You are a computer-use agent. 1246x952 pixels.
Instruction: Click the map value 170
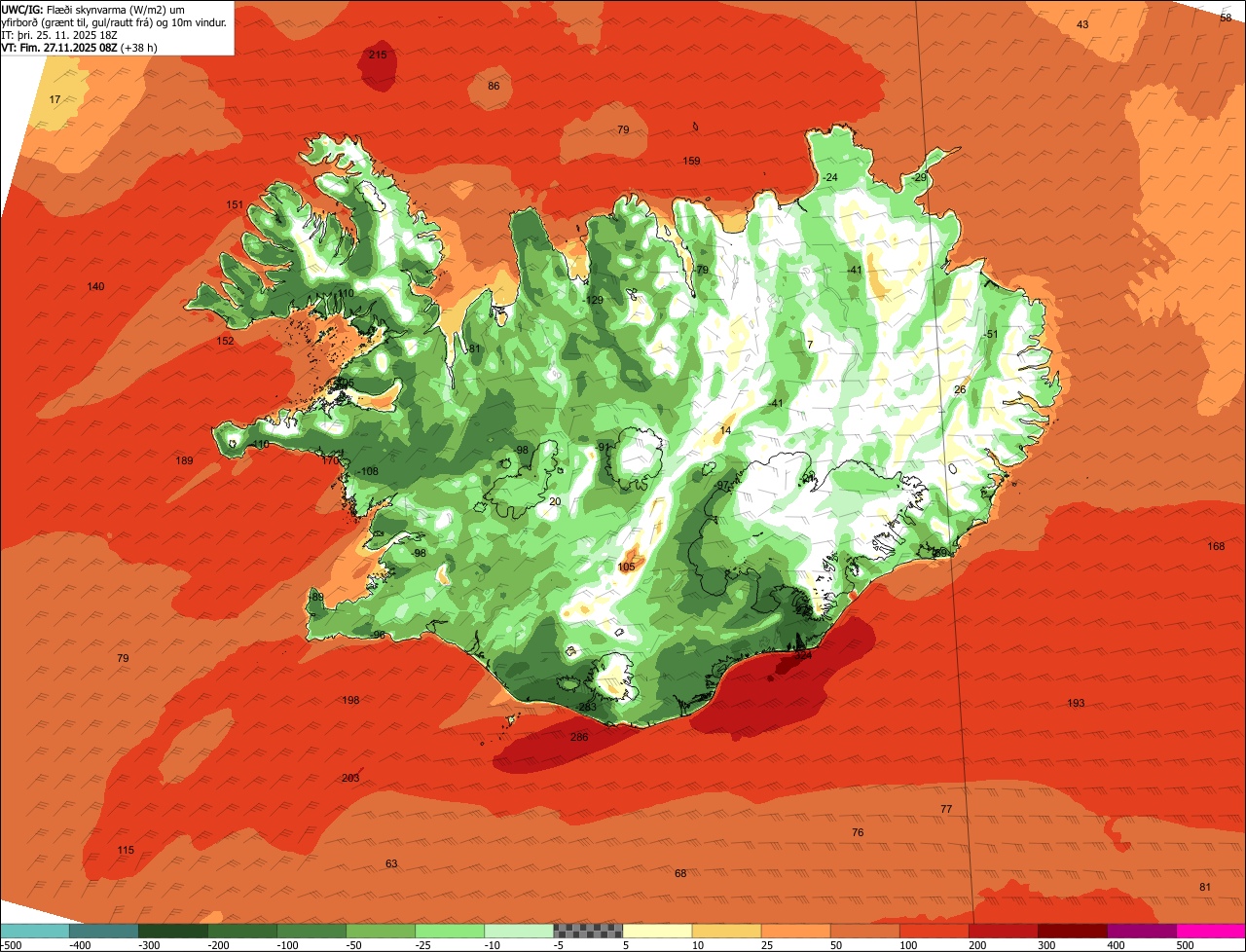[x=331, y=460]
